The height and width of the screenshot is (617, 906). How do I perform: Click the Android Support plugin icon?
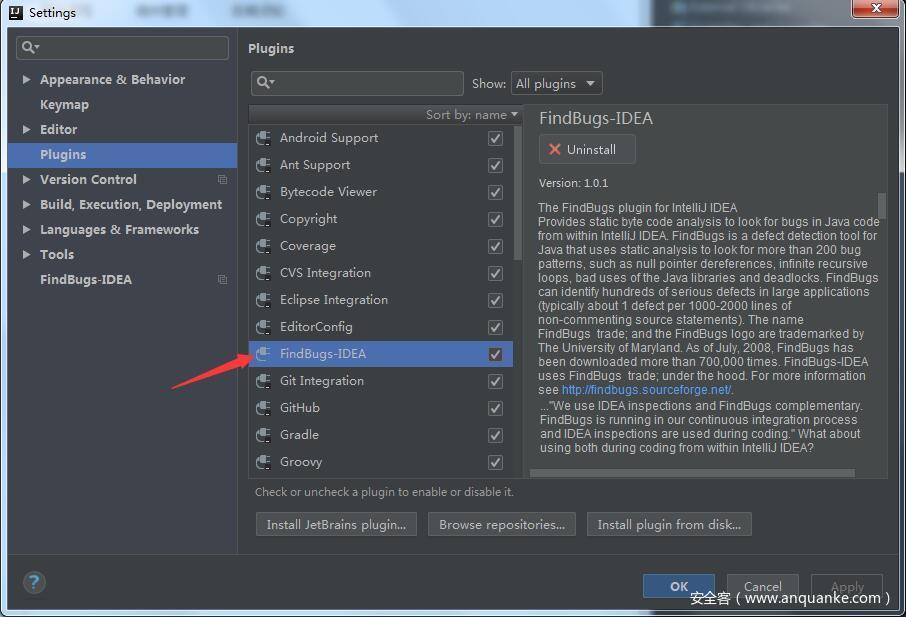[x=263, y=137]
